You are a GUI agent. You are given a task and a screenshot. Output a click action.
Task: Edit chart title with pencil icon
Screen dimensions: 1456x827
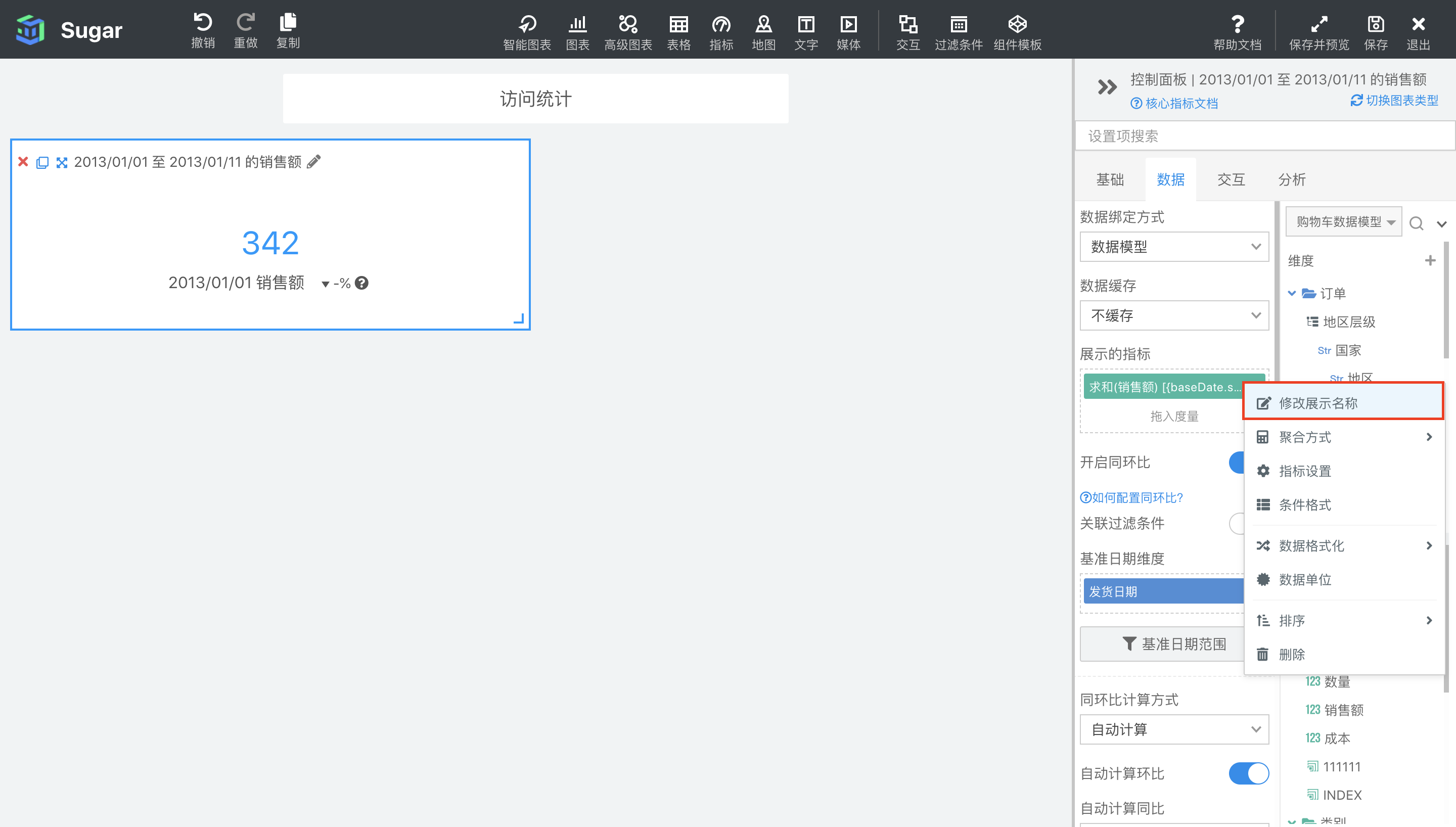pos(313,162)
